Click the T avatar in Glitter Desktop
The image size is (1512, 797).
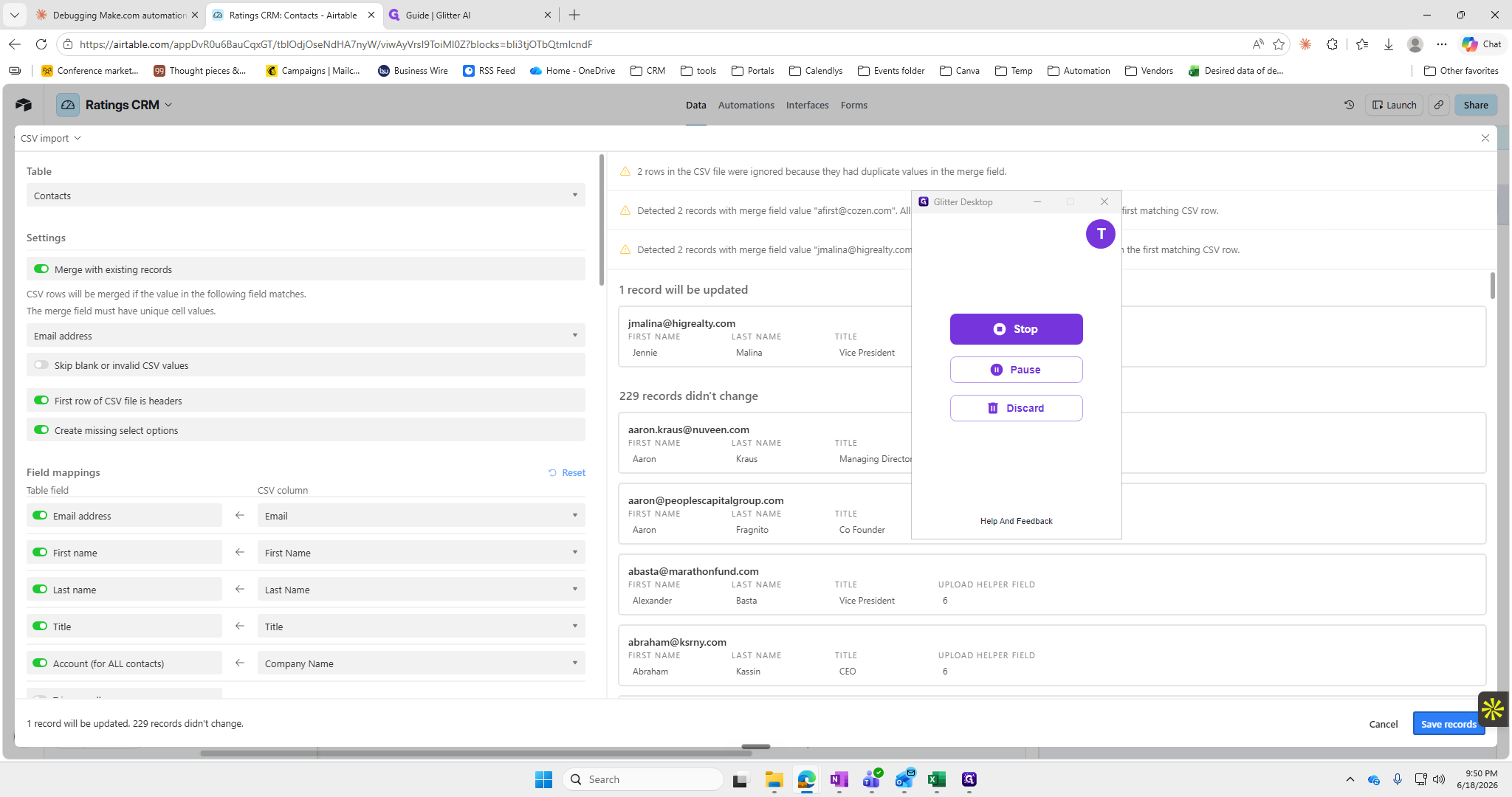click(x=1100, y=234)
